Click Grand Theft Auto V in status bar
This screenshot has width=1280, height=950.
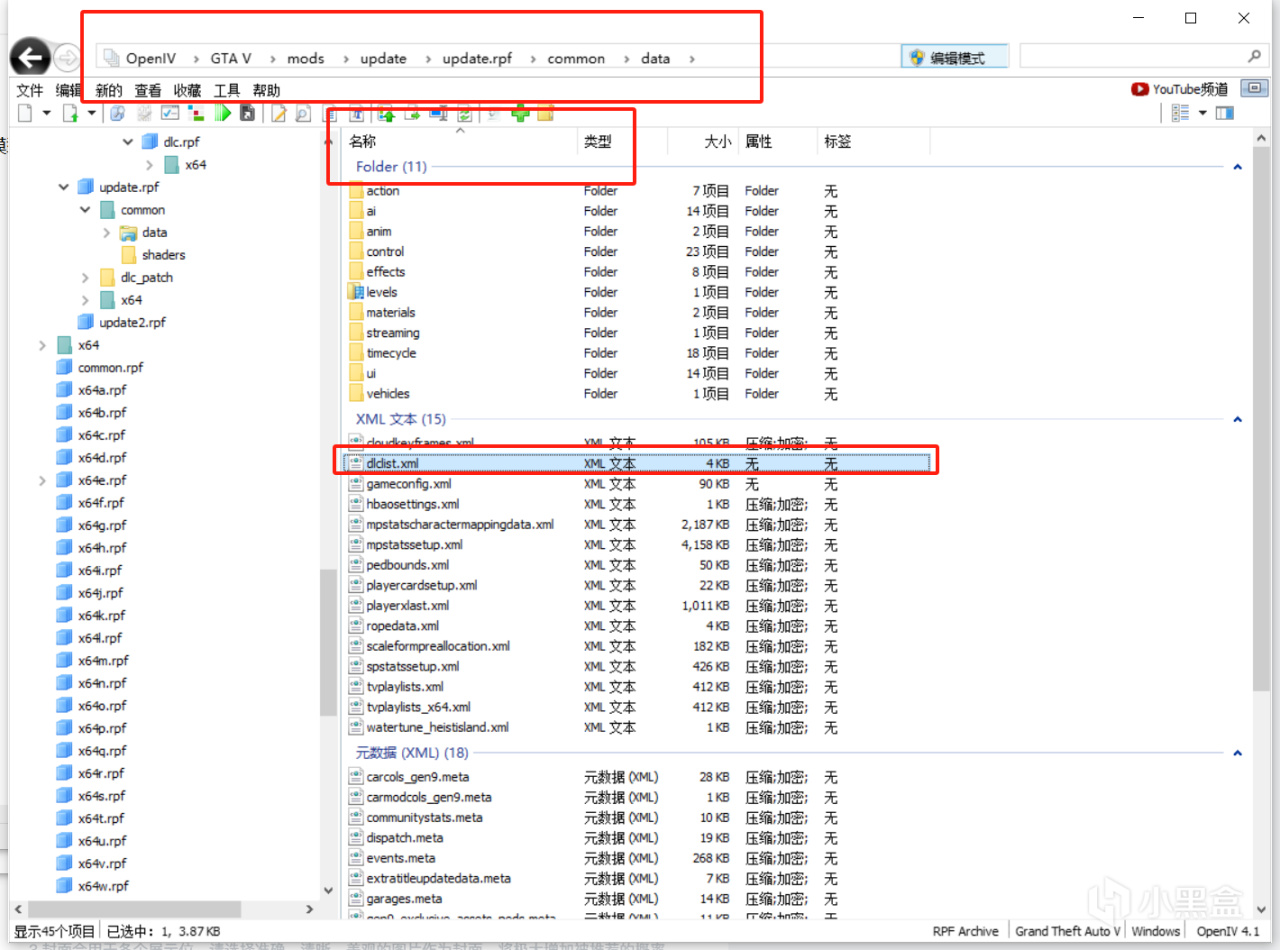[x=1067, y=931]
